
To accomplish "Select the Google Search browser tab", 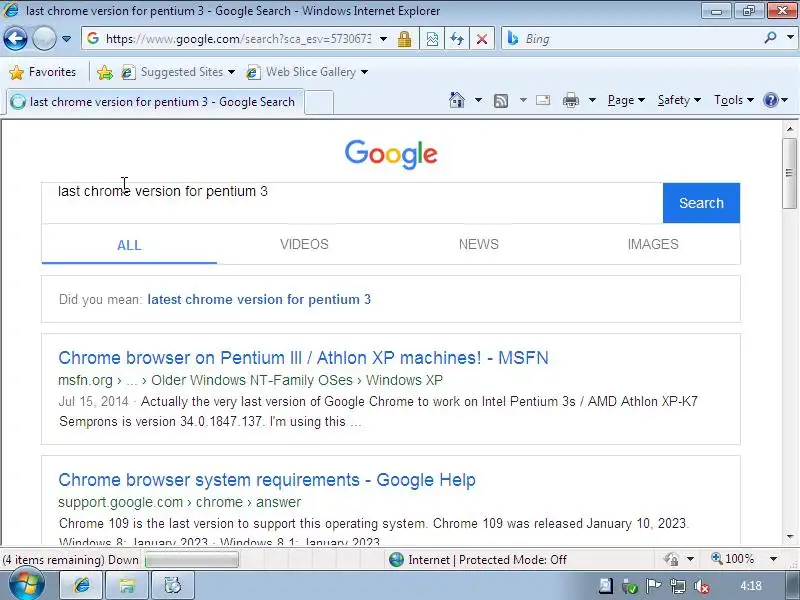I will tap(155, 102).
